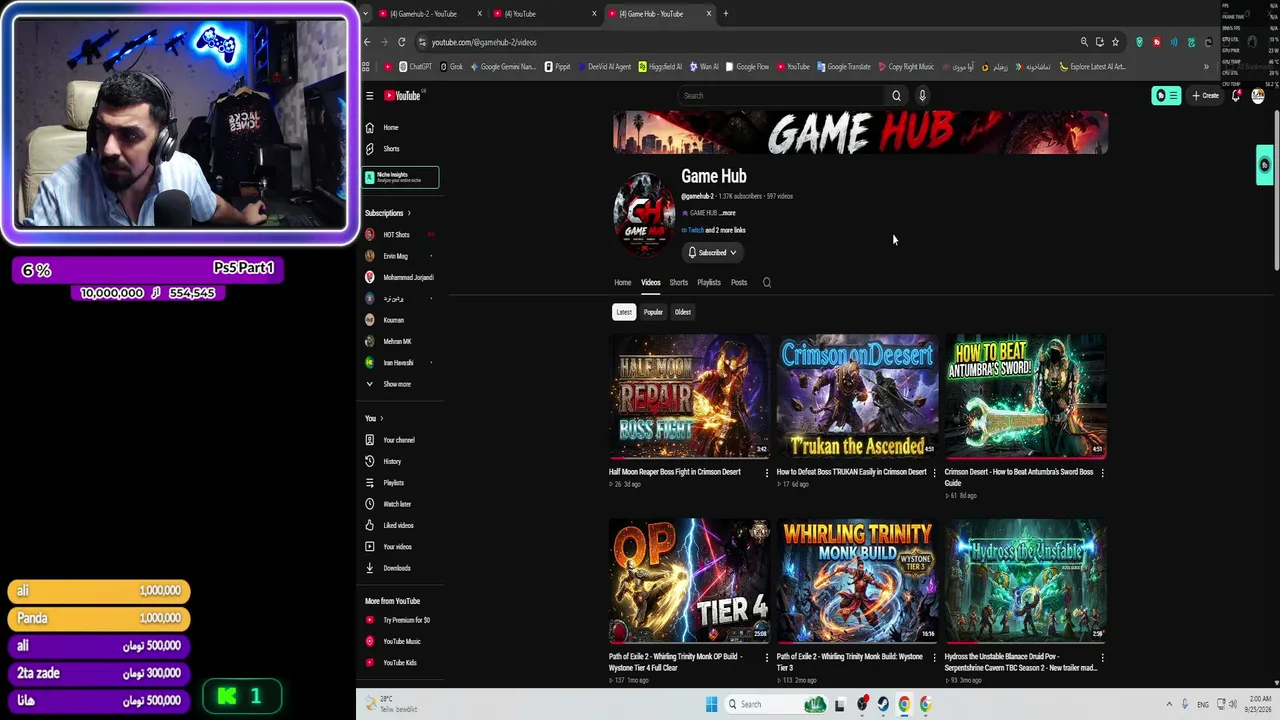Open a new browser tab
Image resolution: width=1280 pixels, height=720 pixels.
coord(725,14)
